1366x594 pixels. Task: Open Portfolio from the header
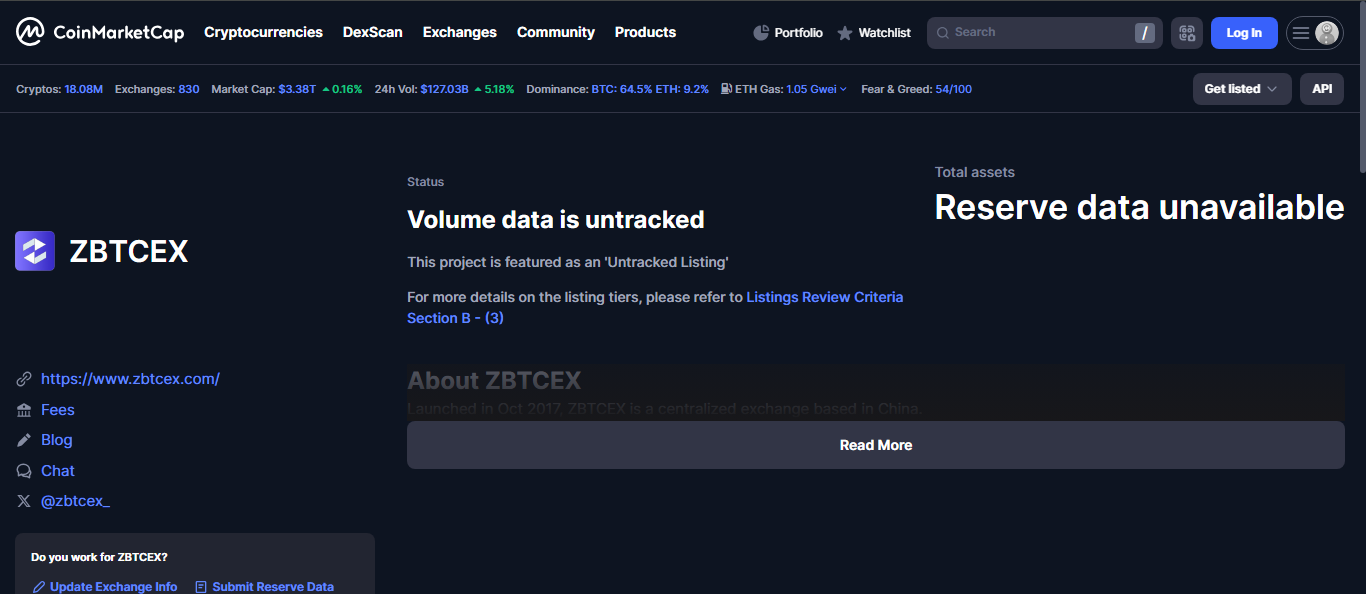click(788, 33)
